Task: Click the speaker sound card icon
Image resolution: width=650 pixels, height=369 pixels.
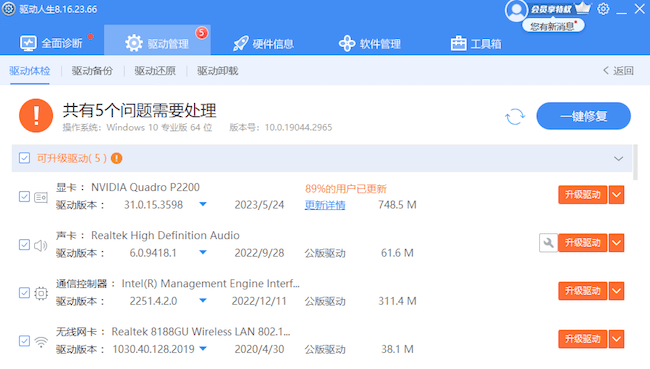Action: (41, 245)
